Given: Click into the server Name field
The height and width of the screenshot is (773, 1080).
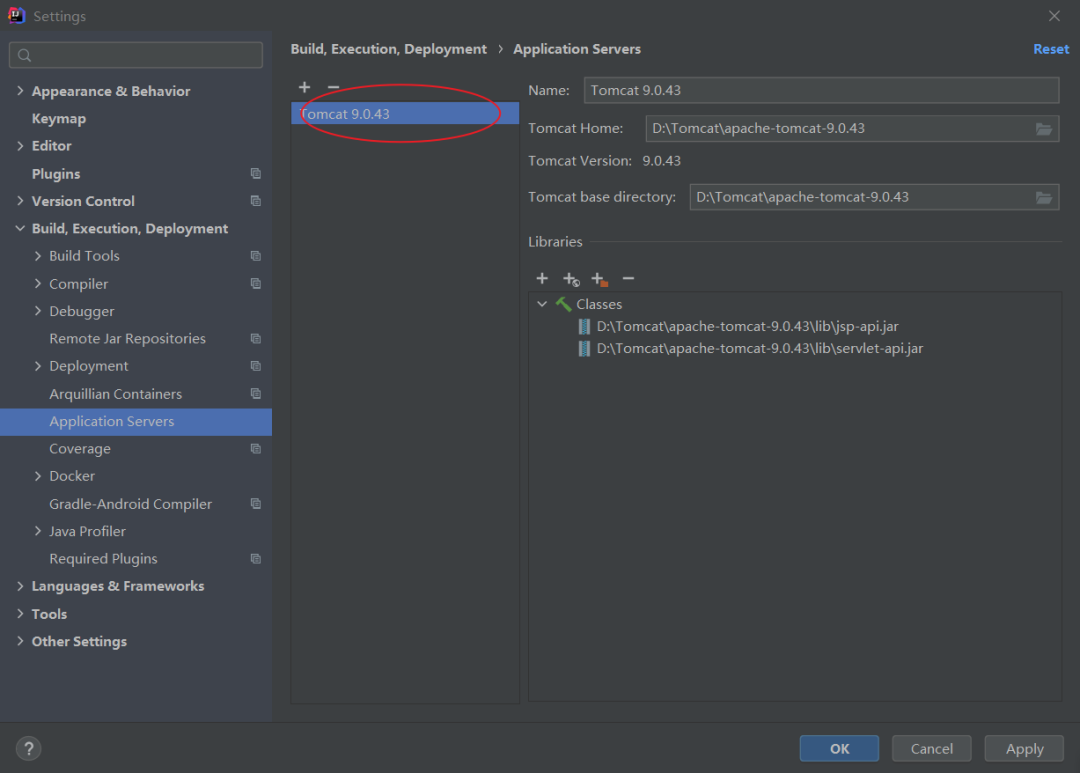Looking at the screenshot, I should pyautogui.click(x=821, y=90).
